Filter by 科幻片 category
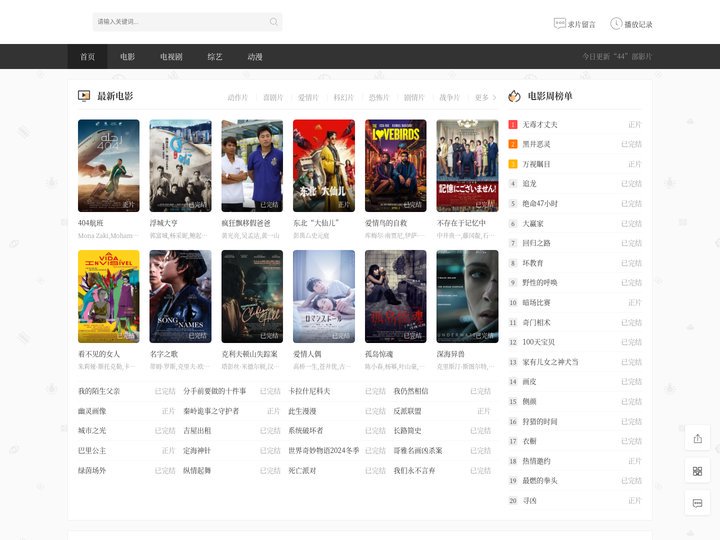The image size is (720, 540). (343, 97)
